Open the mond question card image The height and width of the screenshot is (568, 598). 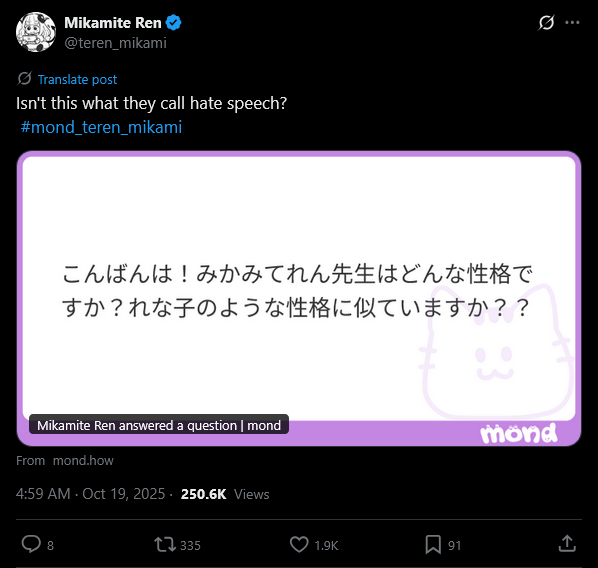click(299, 298)
